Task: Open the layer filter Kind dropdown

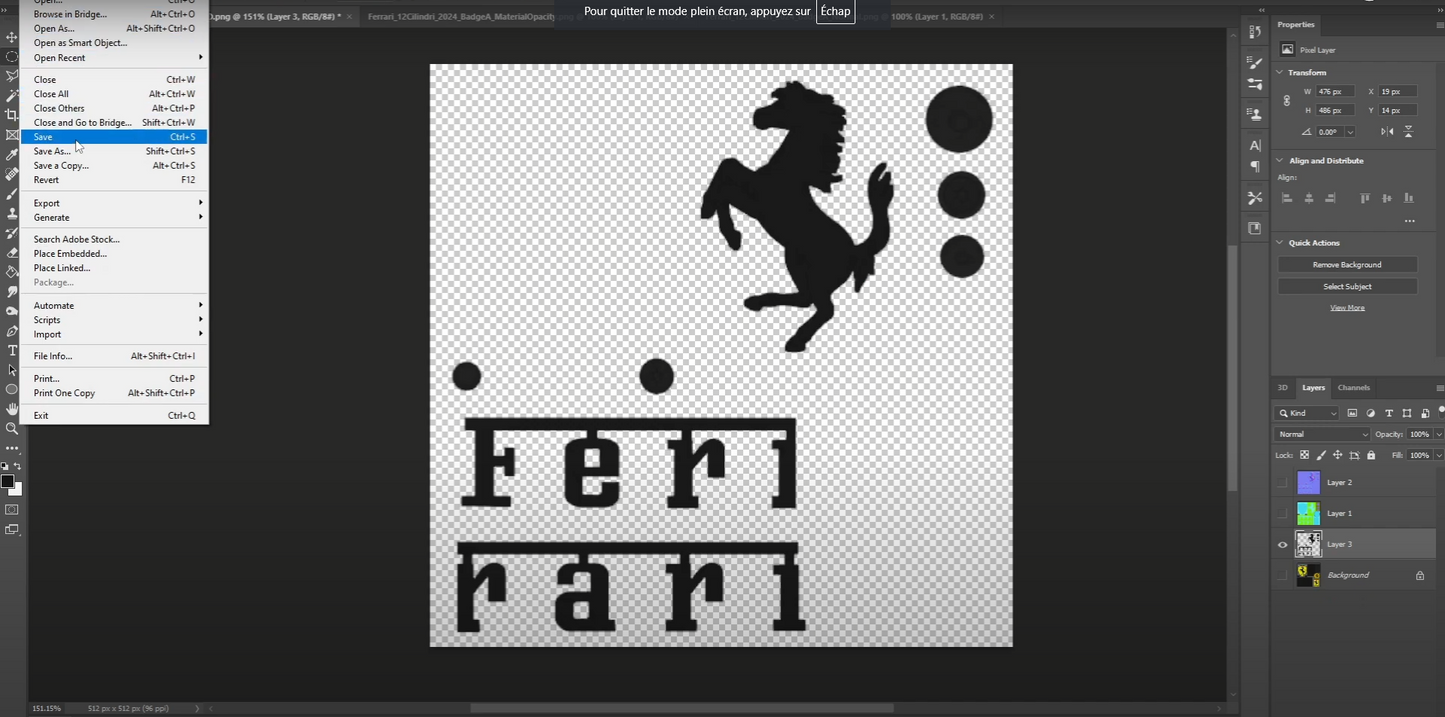Action: coord(1307,413)
